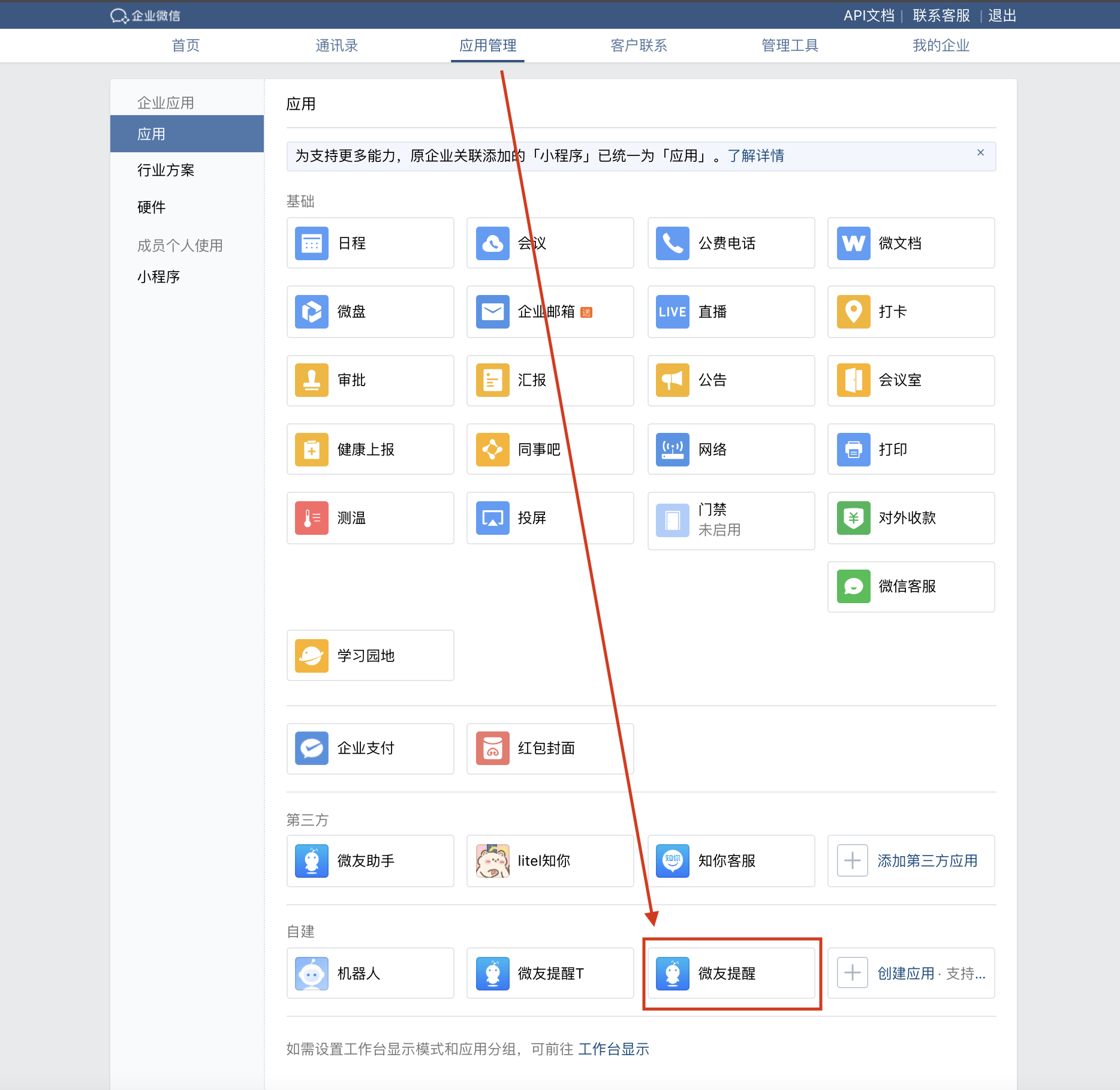Select 应用 in the sidebar
The width and height of the screenshot is (1120, 1090).
click(187, 134)
